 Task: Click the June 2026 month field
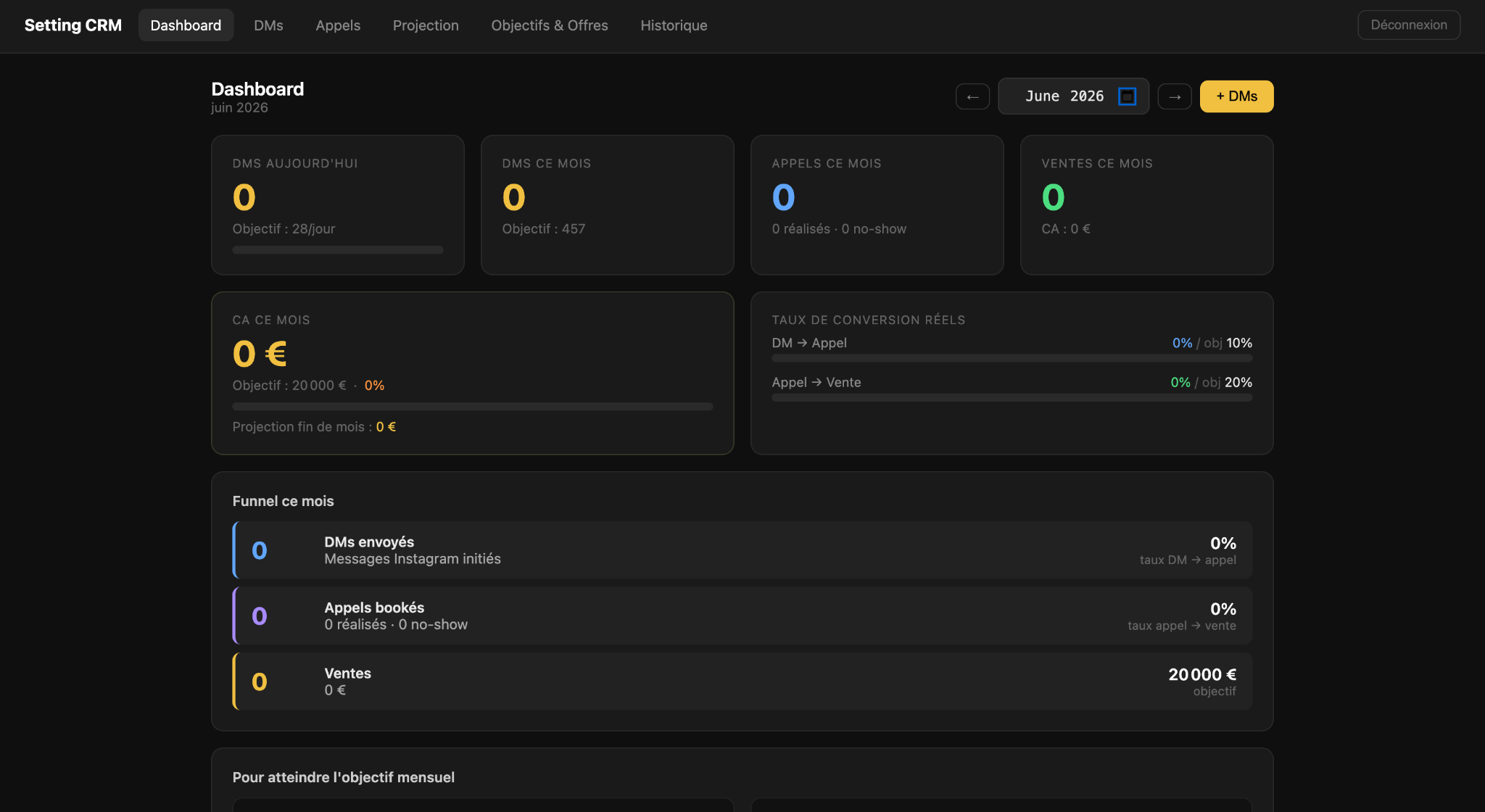(x=1073, y=96)
